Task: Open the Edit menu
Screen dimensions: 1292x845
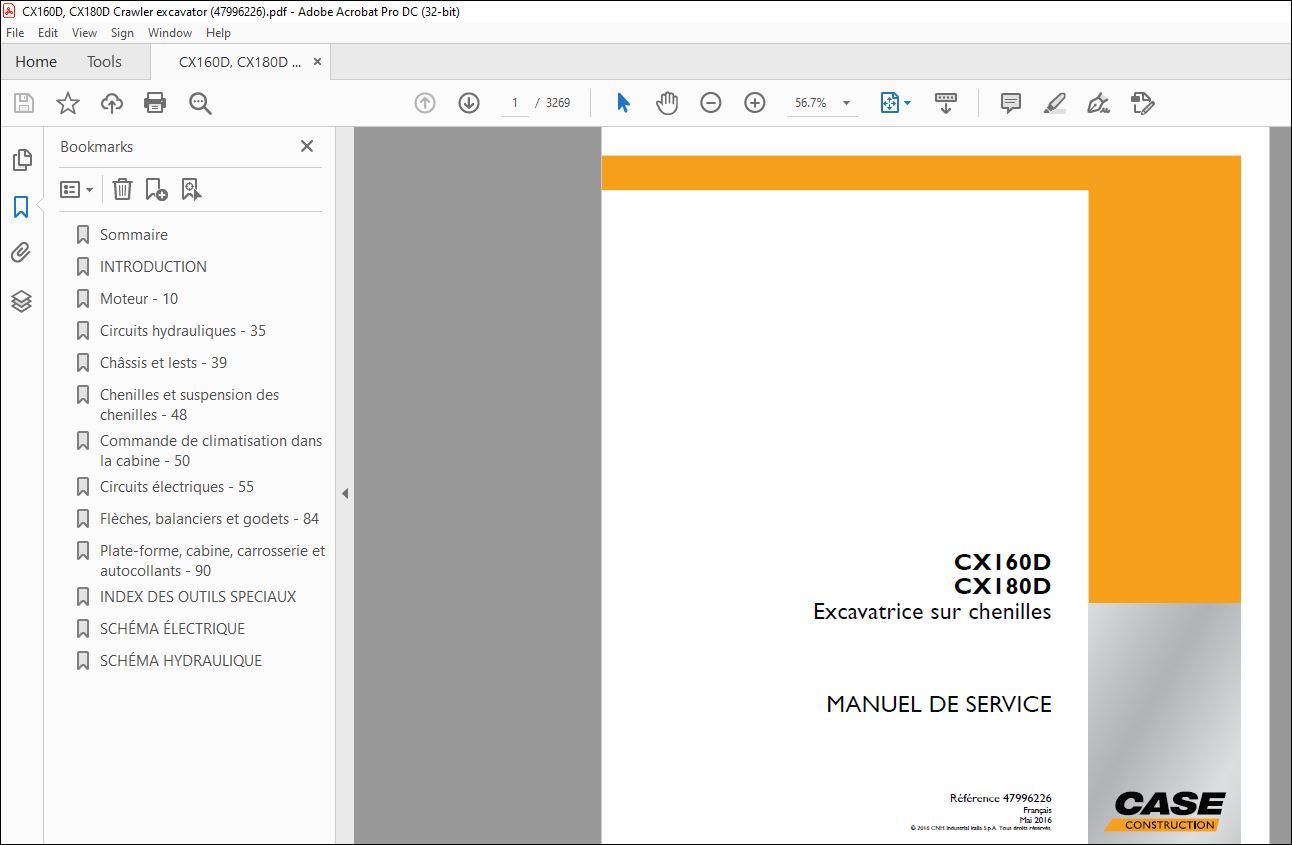Action: 48,33
